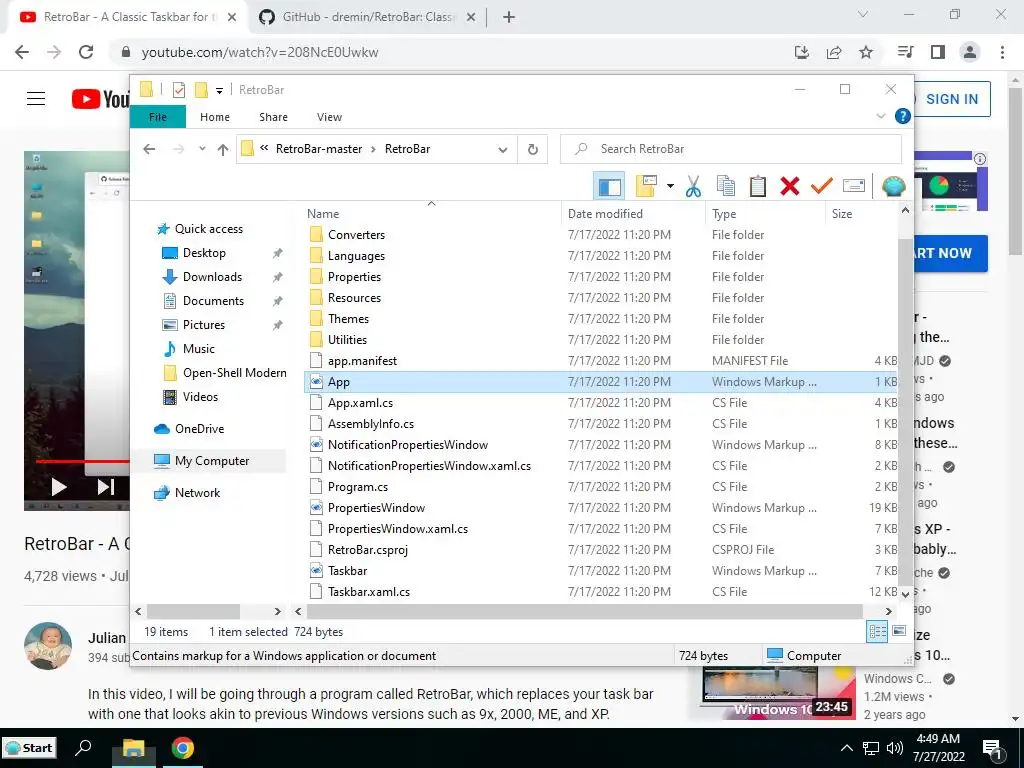Open the Share ribbon tab
Image resolution: width=1024 pixels, height=768 pixels.
pos(273,117)
